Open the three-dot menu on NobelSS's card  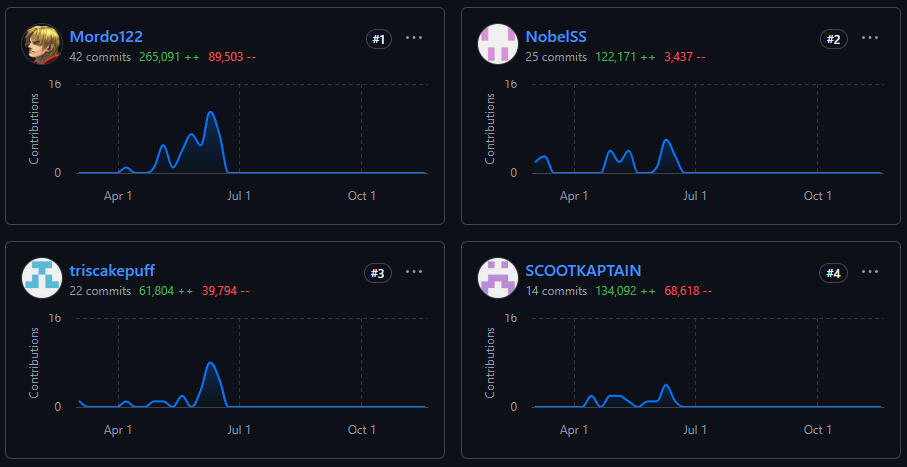[x=870, y=38]
